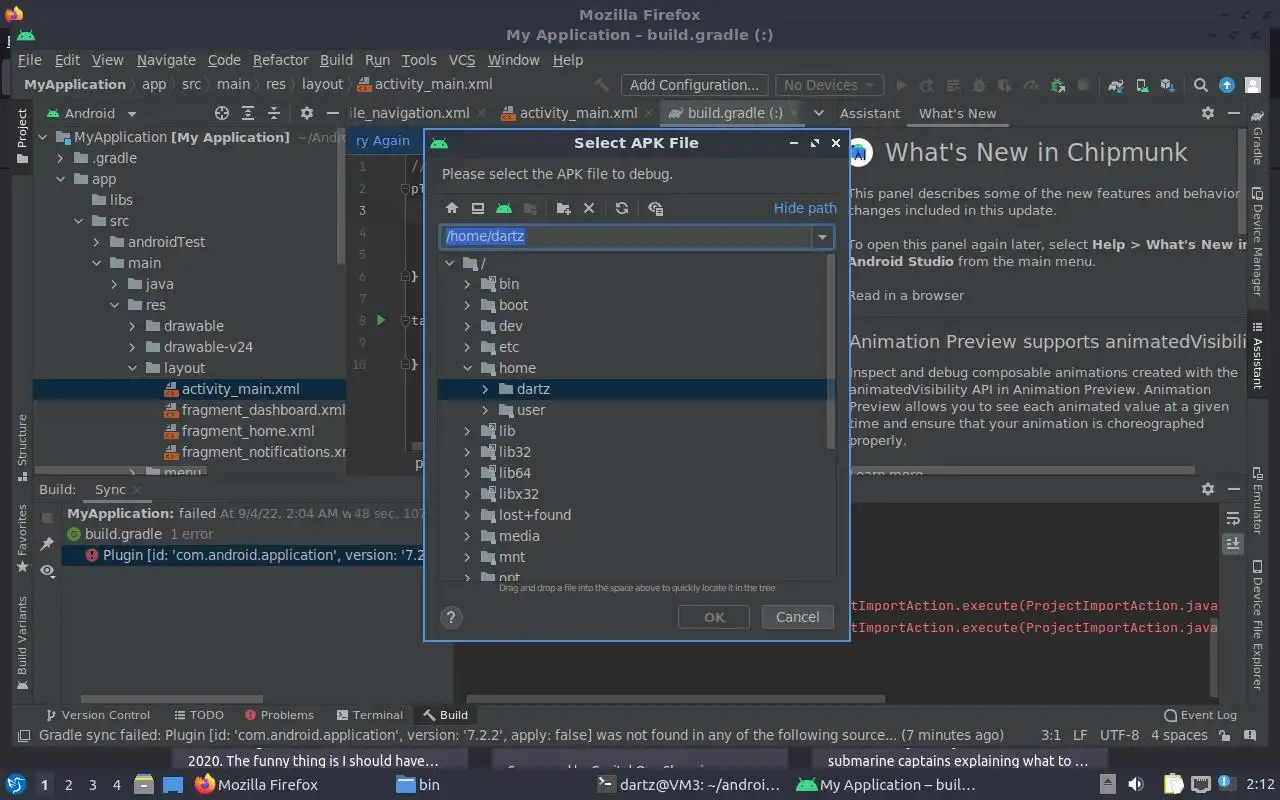
Task: Toggle soft-wrap icon in Build output
Action: coord(1233,519)
